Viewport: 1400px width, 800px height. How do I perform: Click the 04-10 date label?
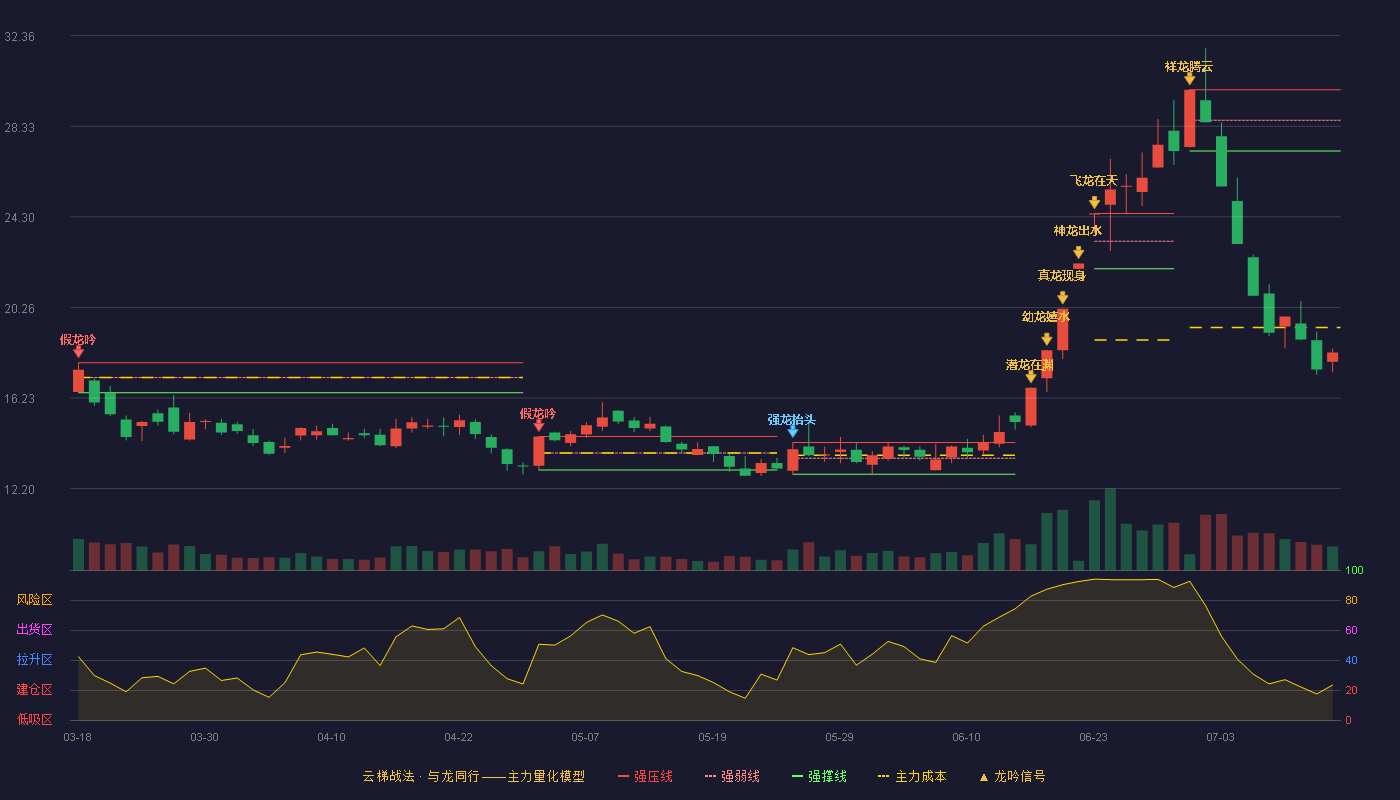[331, 737]
